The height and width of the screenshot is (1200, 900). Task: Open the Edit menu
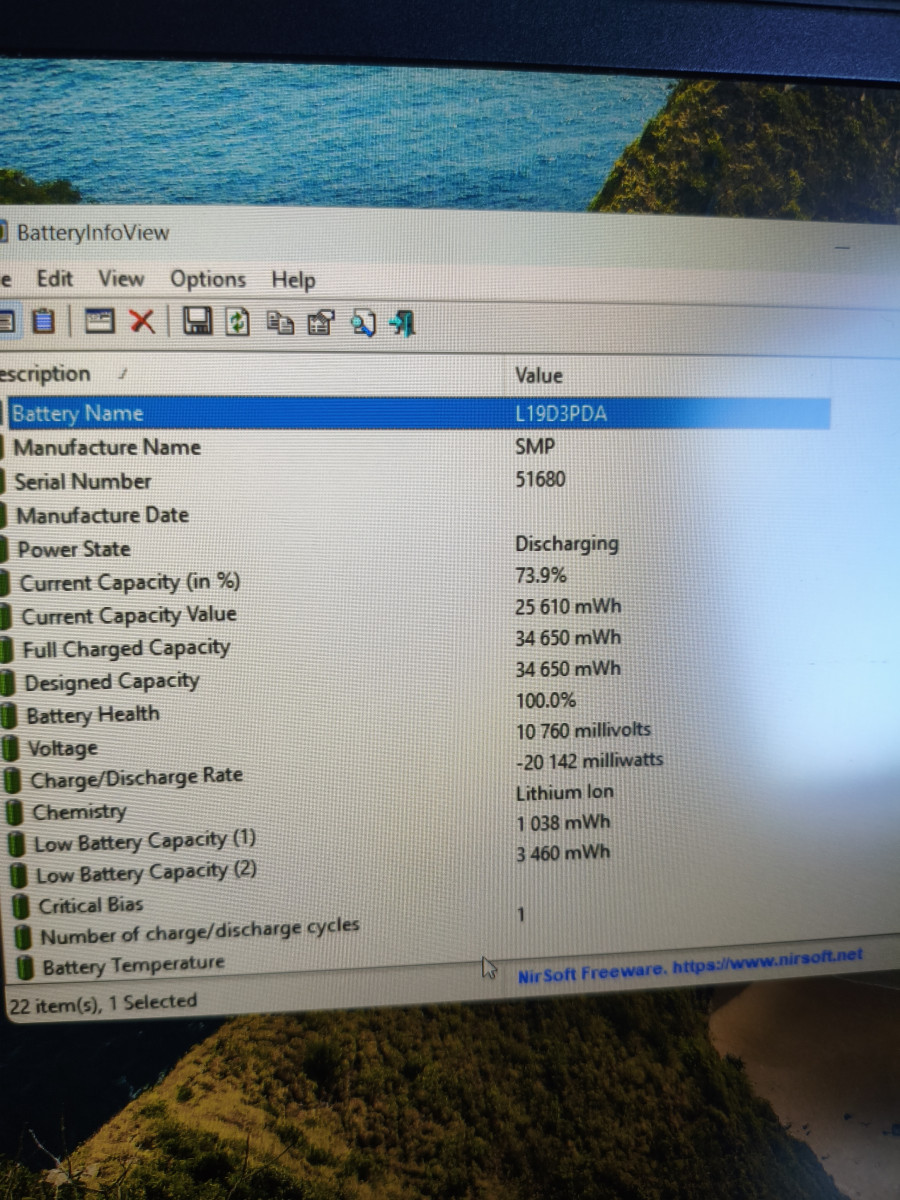click(x=55, y=278)
